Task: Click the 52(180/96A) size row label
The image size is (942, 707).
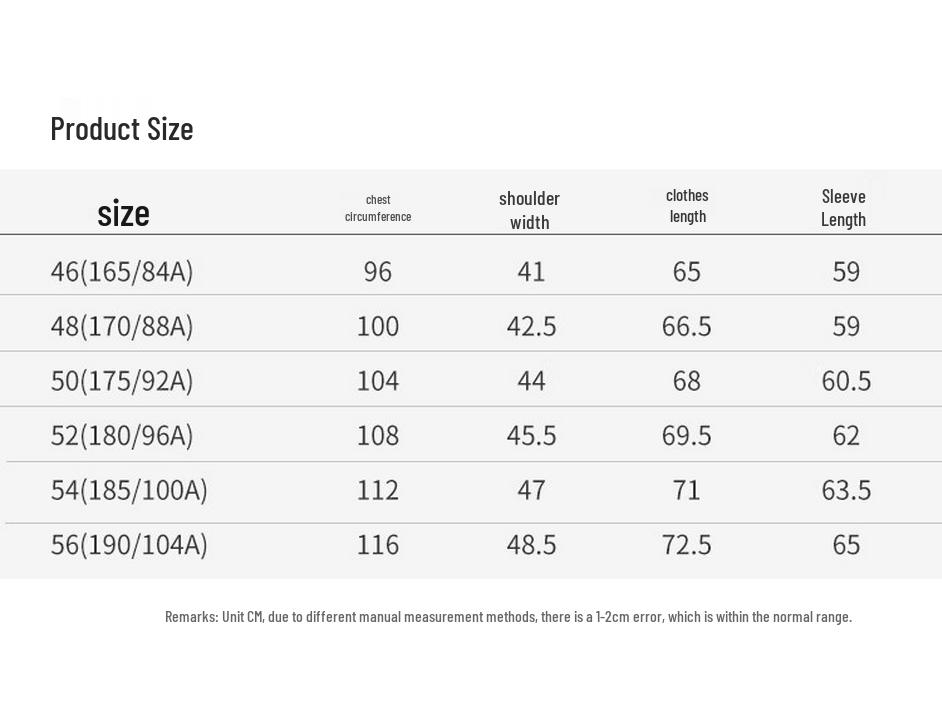Action: coord(122,436)
